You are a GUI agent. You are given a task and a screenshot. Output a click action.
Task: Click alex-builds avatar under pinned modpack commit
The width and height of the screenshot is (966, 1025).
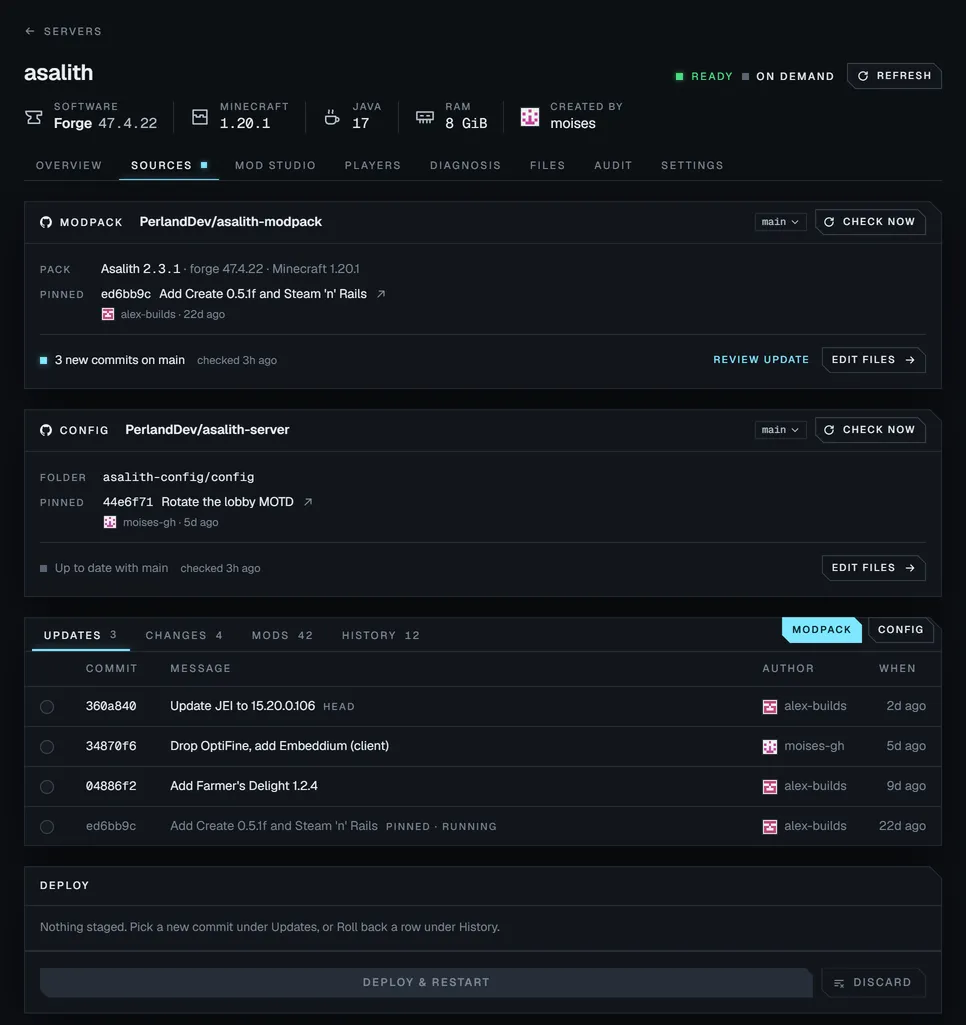[x=108, y=314]
